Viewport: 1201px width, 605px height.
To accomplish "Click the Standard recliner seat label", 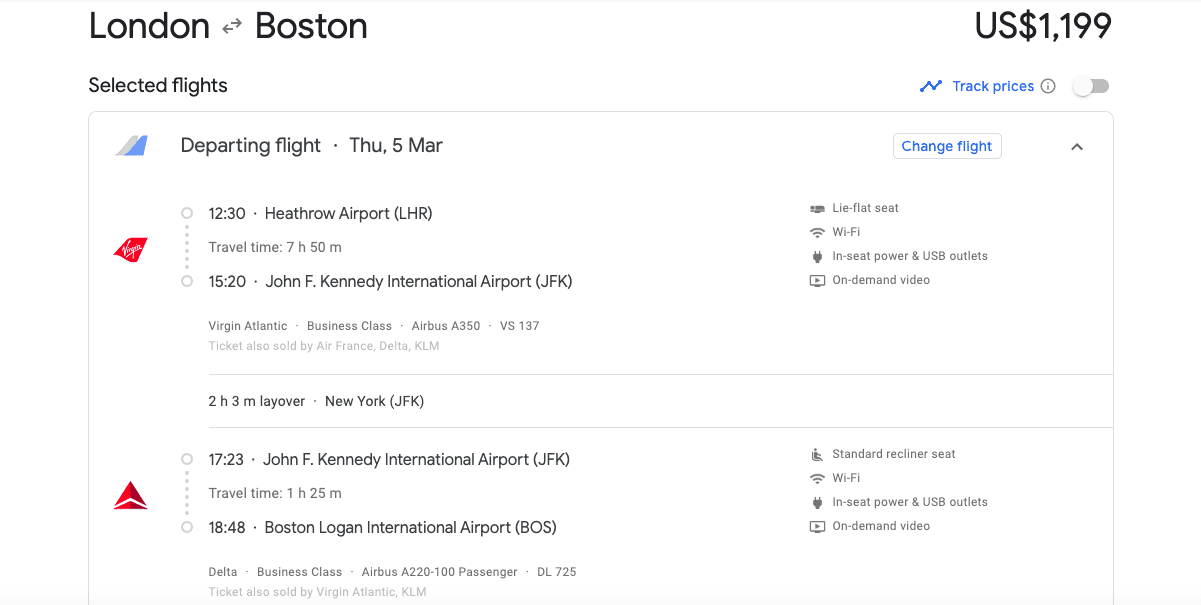I will point(894,454).
